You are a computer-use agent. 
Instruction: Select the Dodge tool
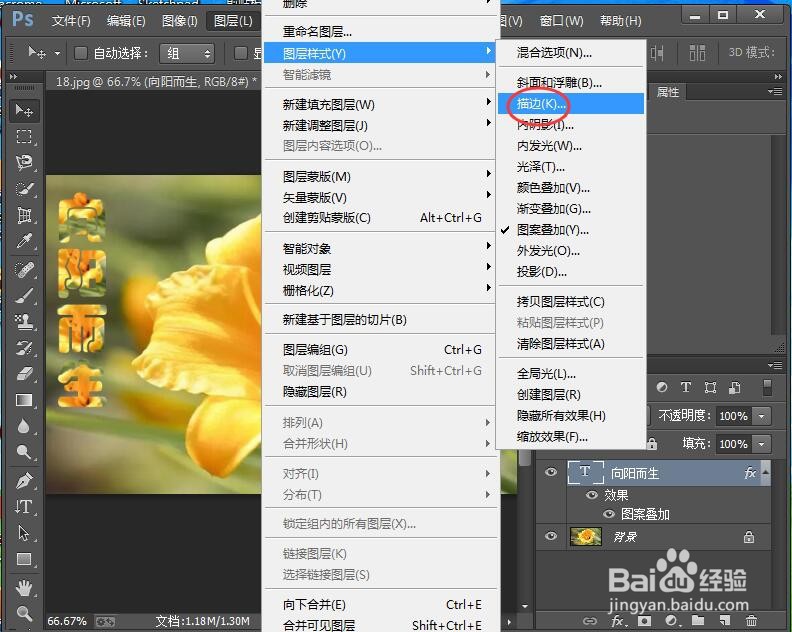(24, 452)
